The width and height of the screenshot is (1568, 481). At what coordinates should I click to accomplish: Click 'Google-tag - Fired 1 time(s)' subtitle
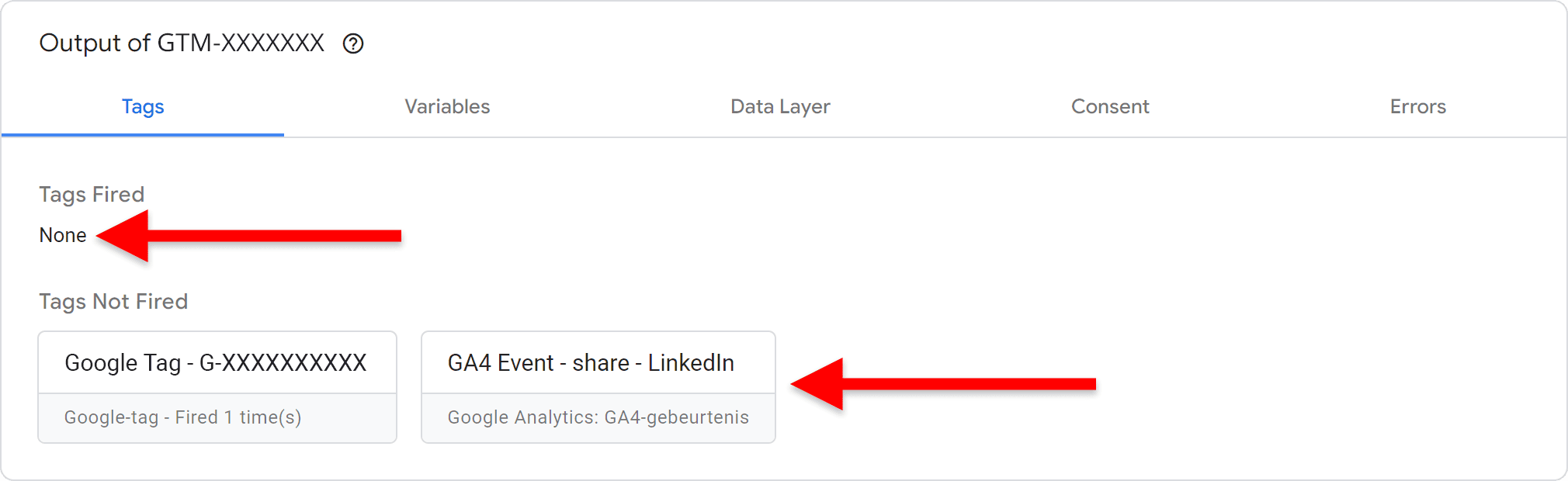point(182,417)
